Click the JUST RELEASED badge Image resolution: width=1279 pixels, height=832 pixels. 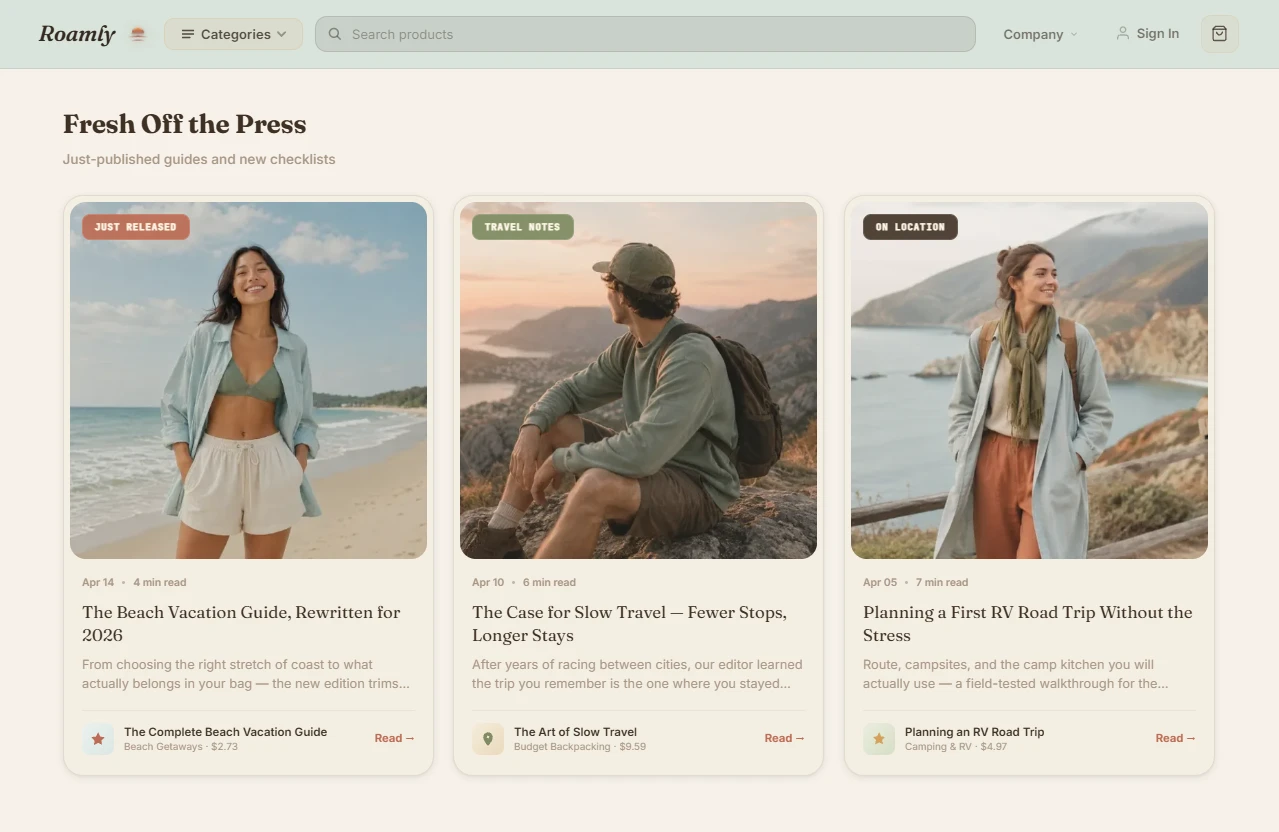coord(135,227)
